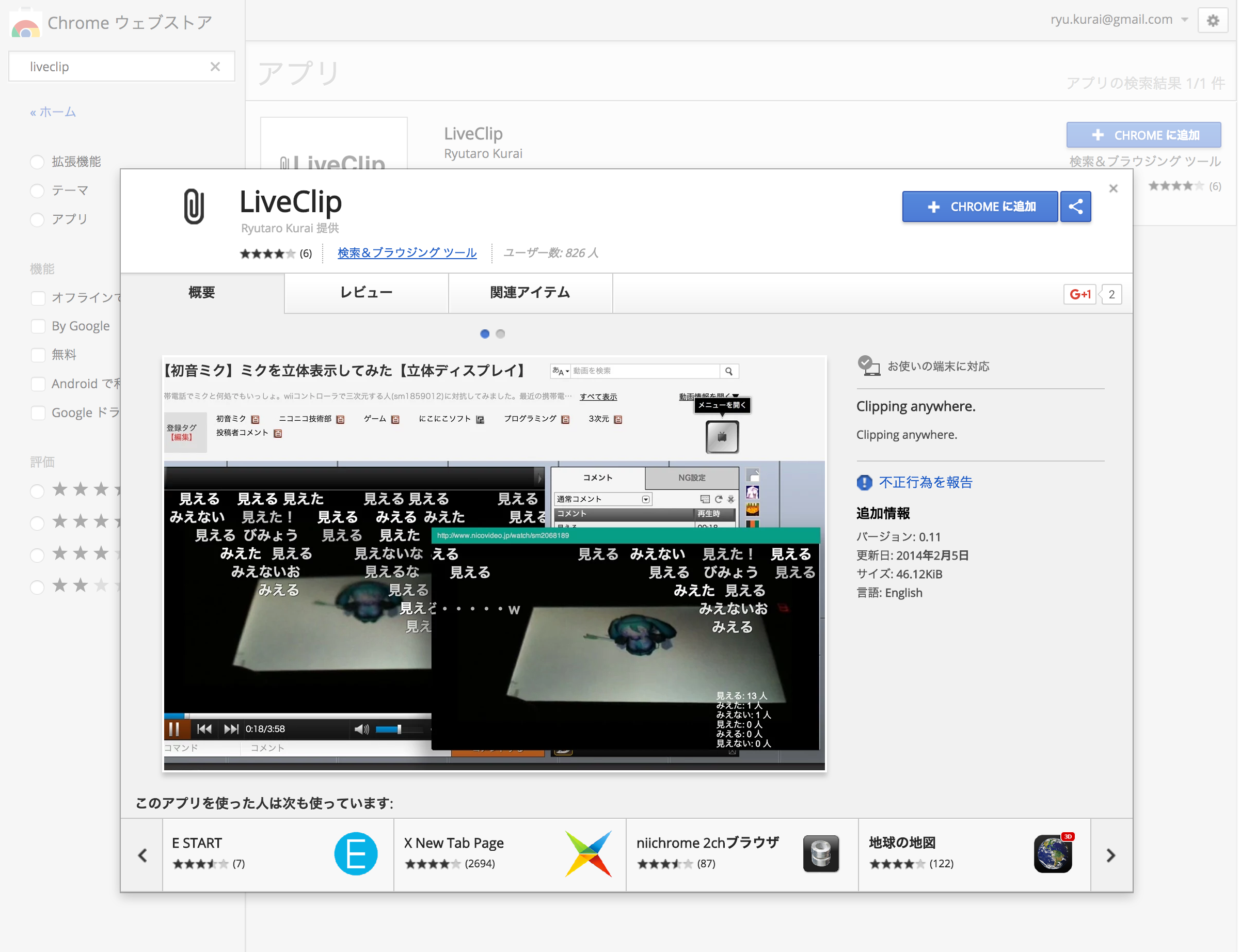Open the 検索＆ブラウジング ツール category link
The width and height of the screenshot is (1240, 952).
(x=408, y=253)
